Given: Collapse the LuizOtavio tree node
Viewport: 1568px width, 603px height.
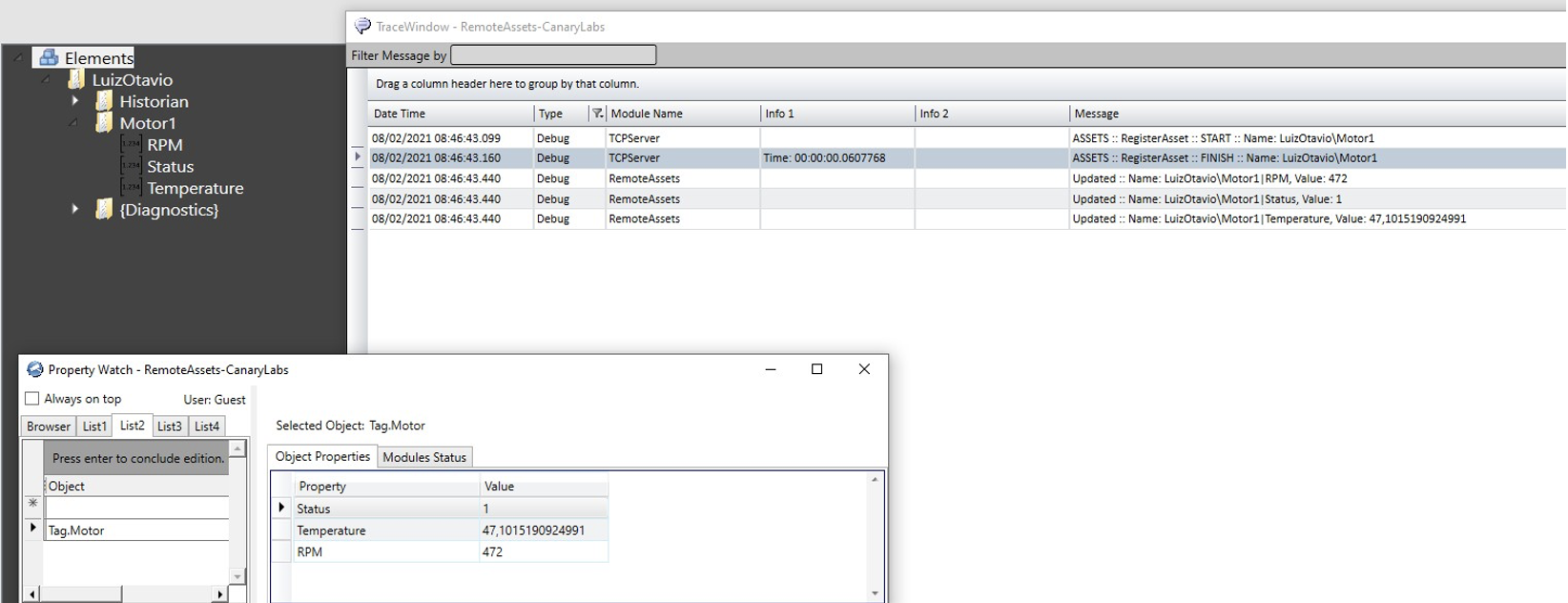Looking at the screenshot, I should pyautogui.click(x=47, y=79).
